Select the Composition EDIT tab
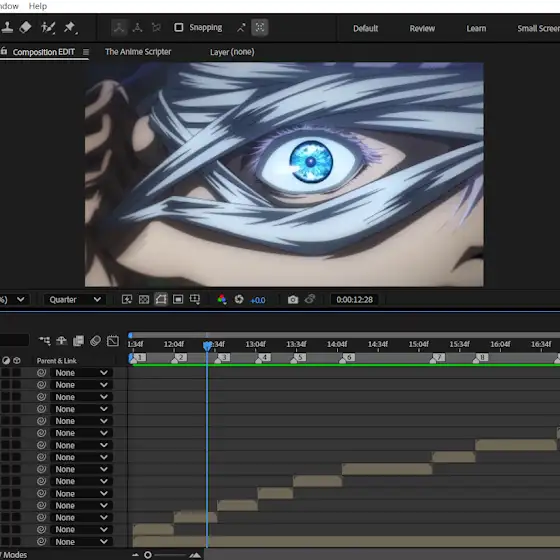This screenshot has height=560, width=560. pyautogui.click(x=44, y=52)
